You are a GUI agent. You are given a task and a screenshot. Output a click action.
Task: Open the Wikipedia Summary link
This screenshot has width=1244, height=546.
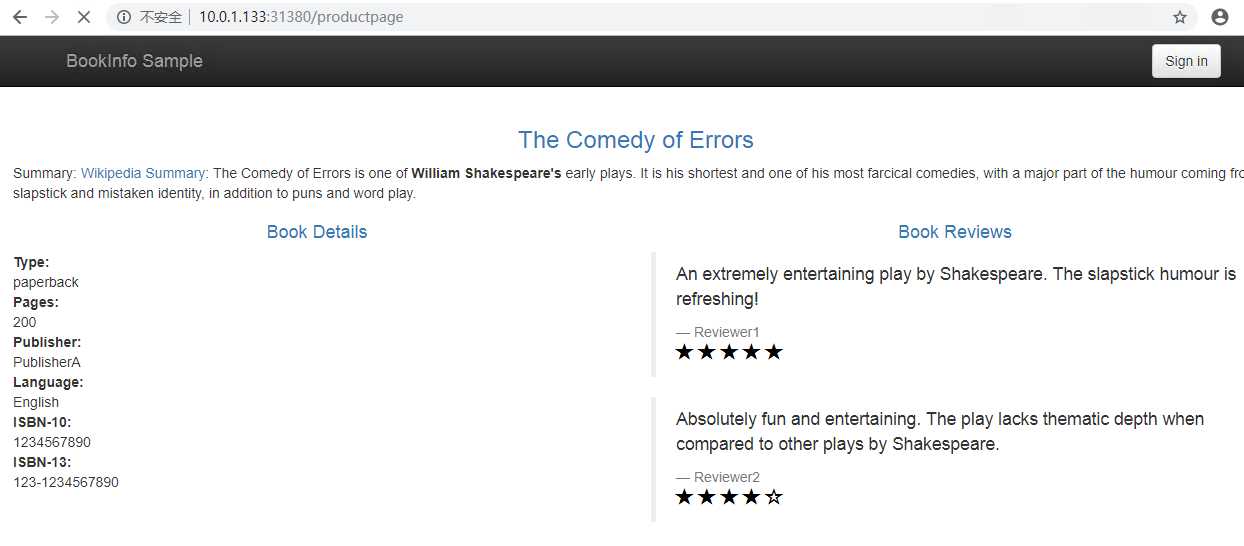[x=143, y=173]
